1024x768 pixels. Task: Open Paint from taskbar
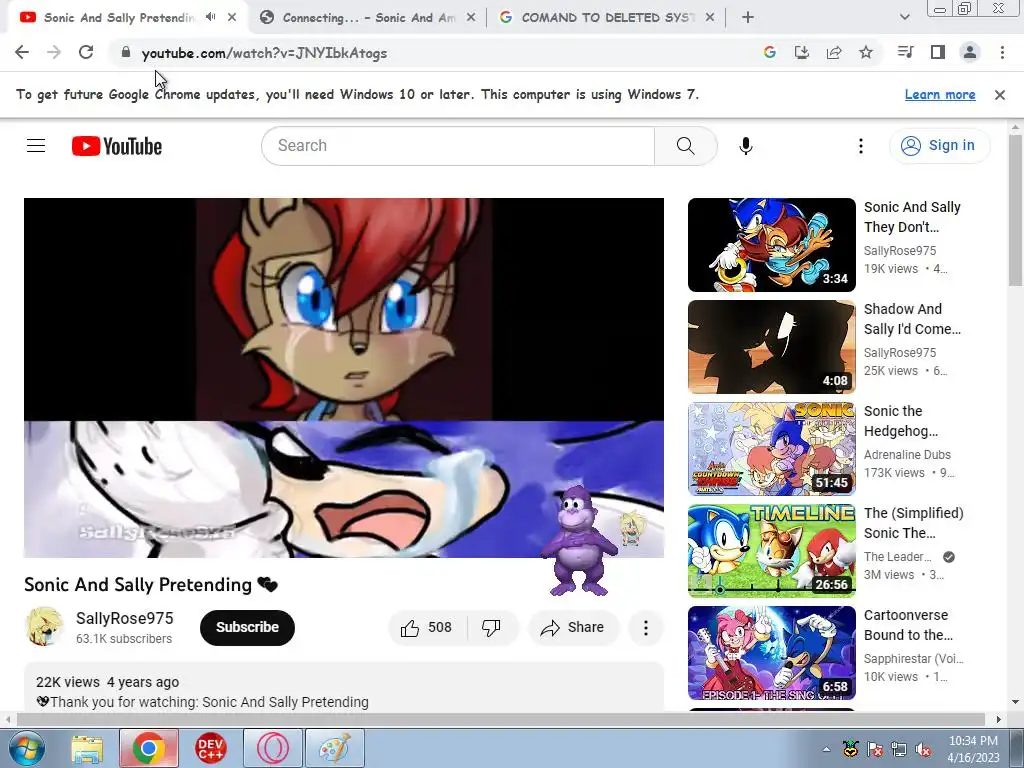(x=335, y=748)
